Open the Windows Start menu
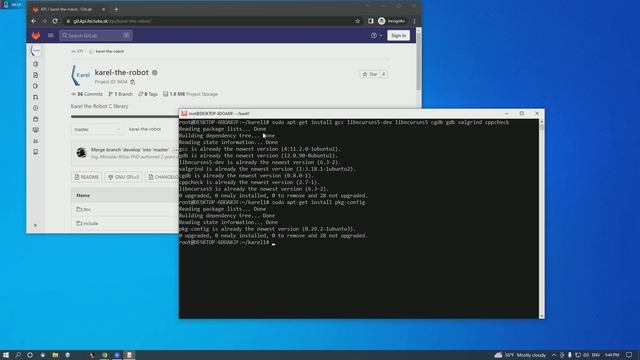The width and height of the screenshot is (640, 360). pos(6,355)
